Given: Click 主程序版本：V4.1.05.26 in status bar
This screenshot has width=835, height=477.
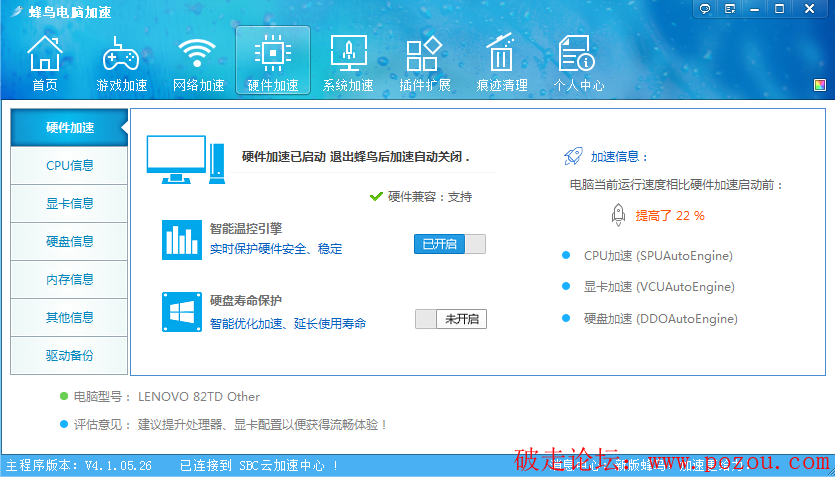Looking at the screenshot, I should pos(79,466).
